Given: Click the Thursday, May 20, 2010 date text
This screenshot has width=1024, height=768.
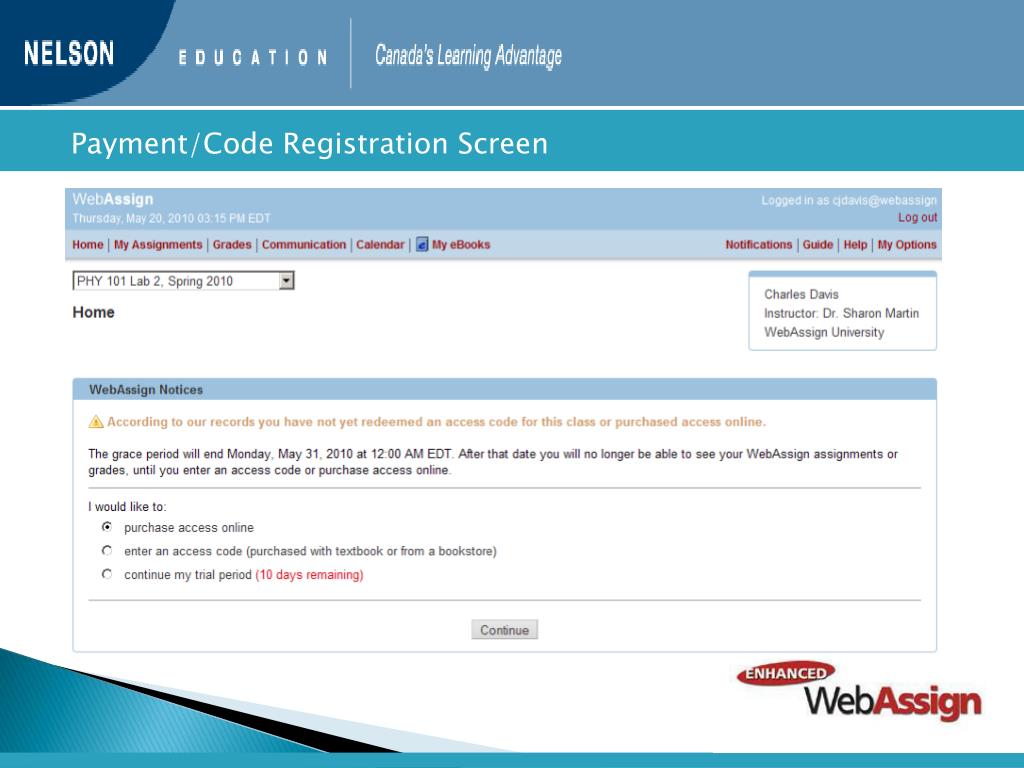Looking at the screenshot, I should pyautogui.click(x=171, y=218).
